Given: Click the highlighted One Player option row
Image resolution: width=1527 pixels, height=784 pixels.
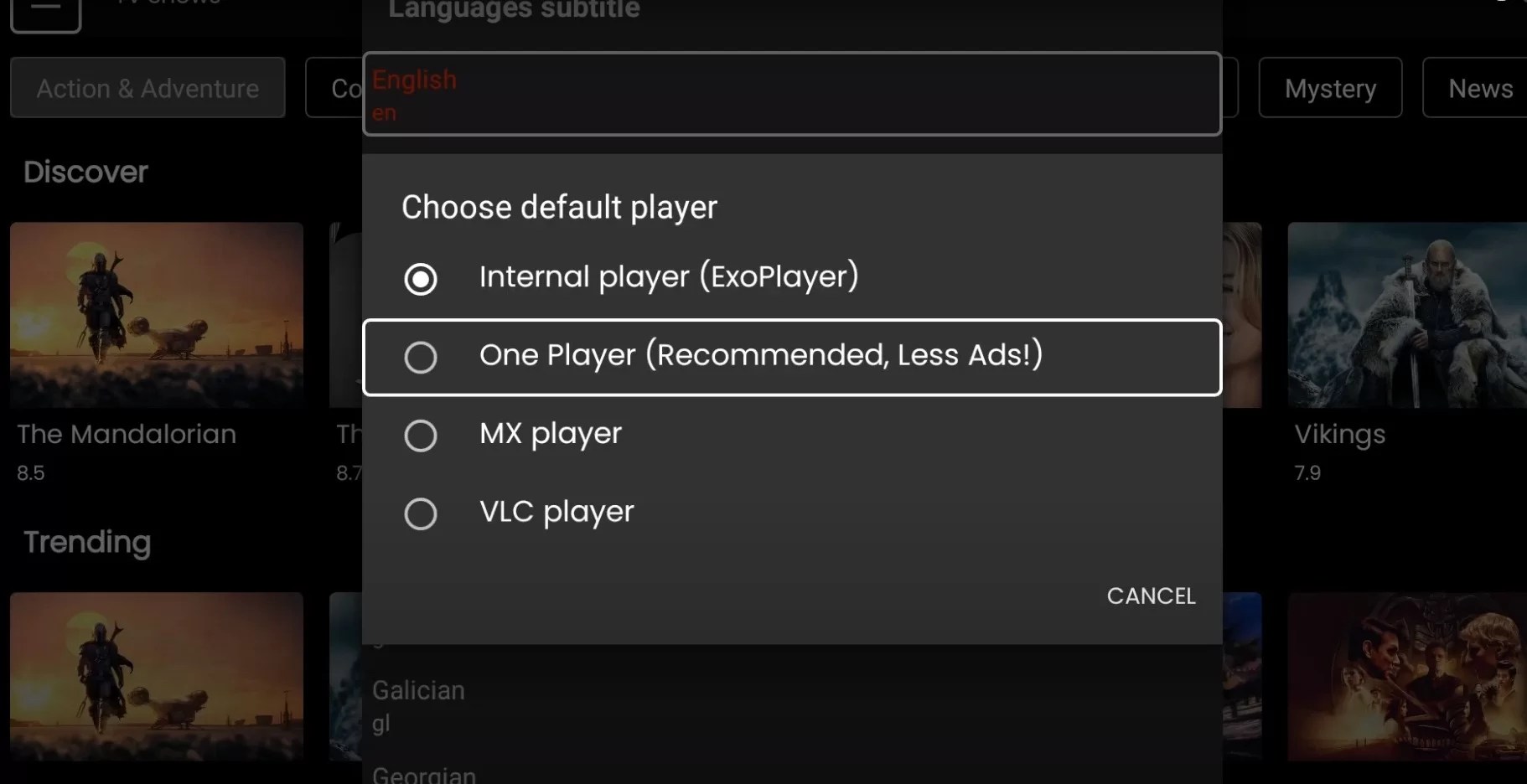Looking at the screenshot, I should coord(790,357).
